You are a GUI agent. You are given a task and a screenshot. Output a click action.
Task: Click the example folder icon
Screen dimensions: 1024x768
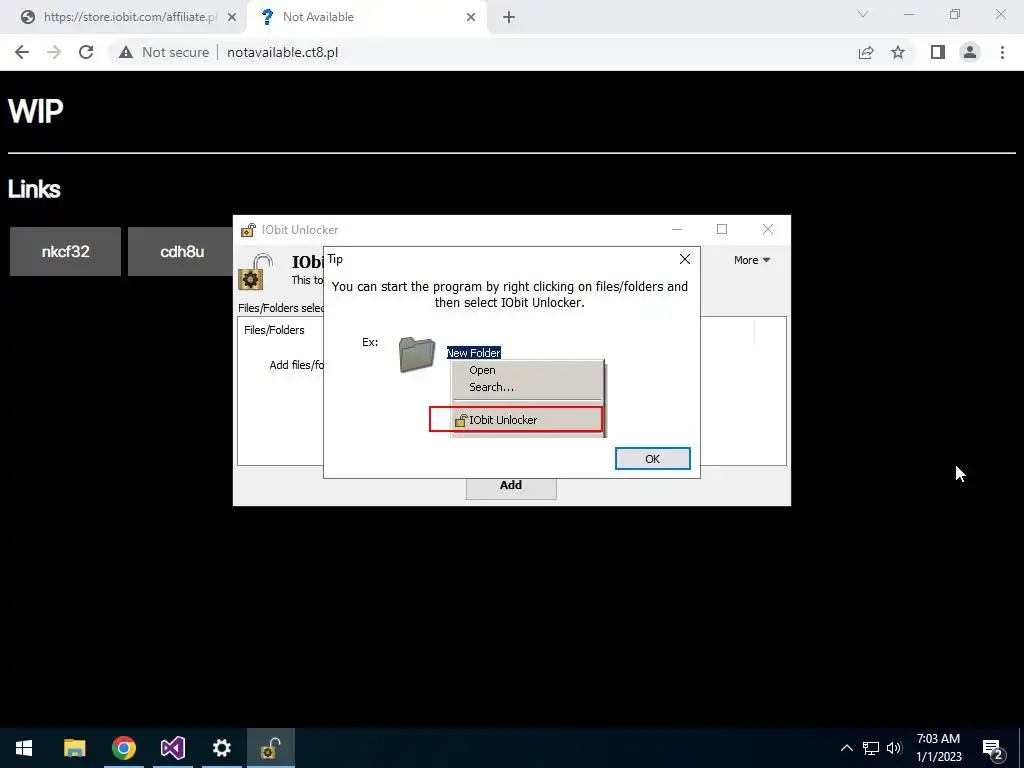417,355
